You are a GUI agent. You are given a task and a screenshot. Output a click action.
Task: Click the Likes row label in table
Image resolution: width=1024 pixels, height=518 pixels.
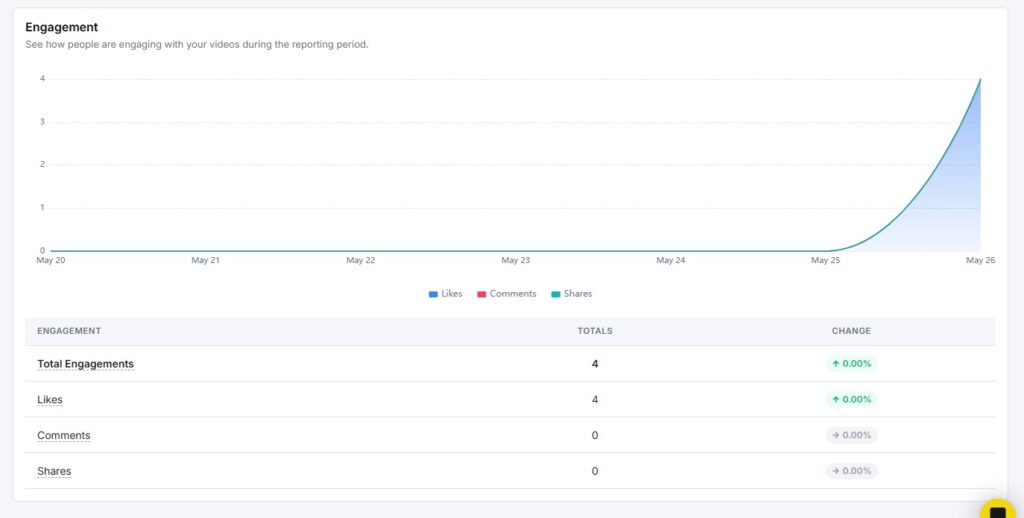(50, 400)
